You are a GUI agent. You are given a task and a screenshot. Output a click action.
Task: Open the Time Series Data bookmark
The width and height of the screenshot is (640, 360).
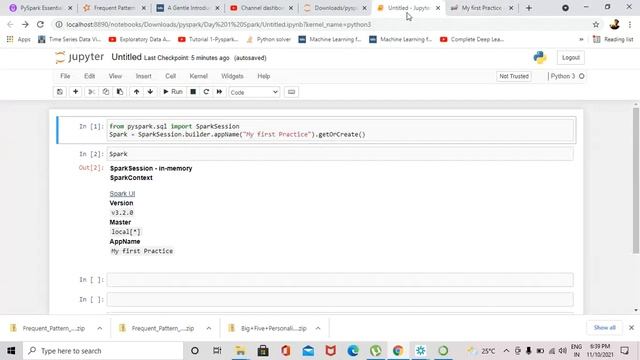69,39
